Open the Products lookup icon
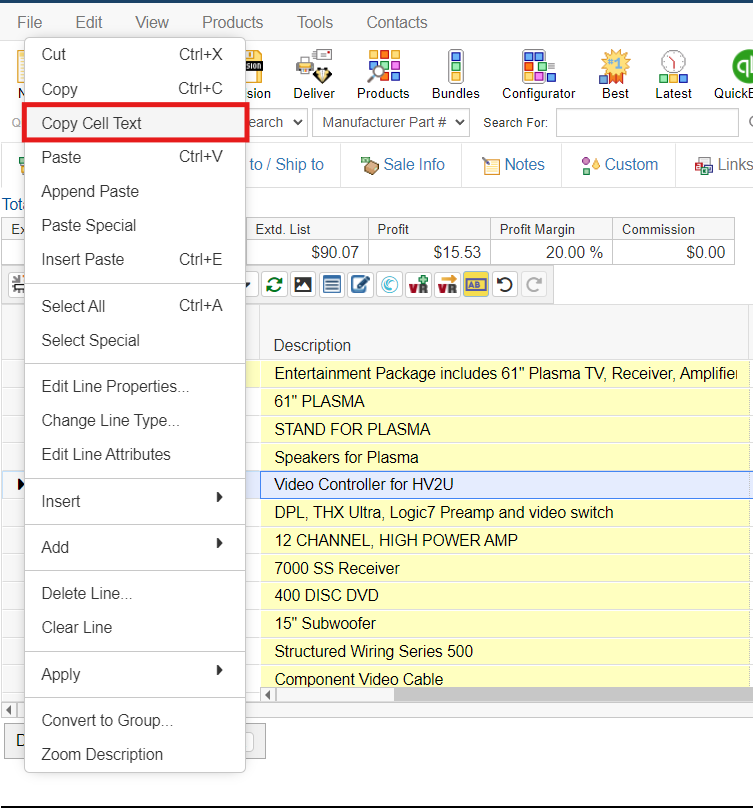 383,75
